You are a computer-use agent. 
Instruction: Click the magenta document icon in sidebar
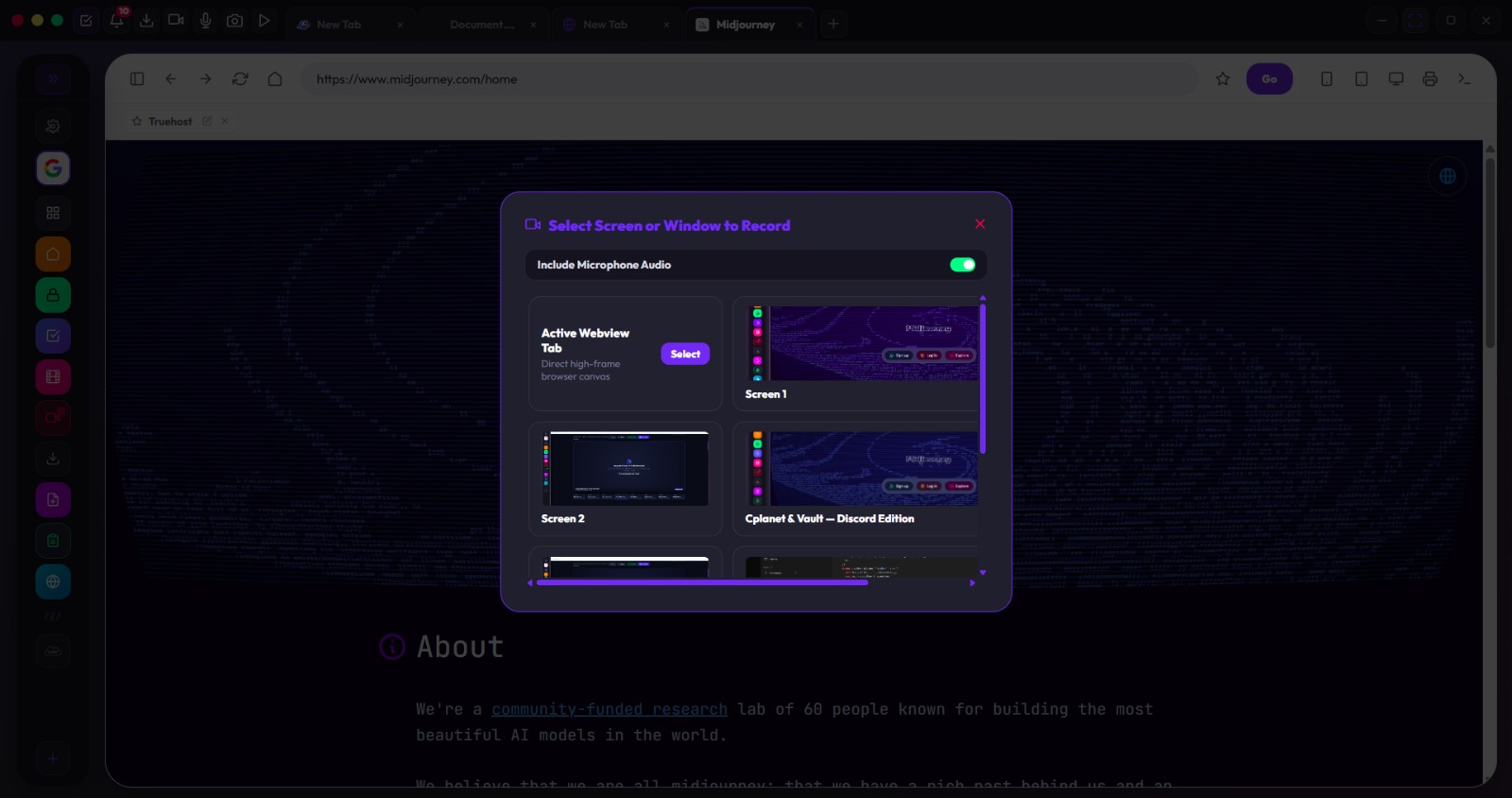click(53, 500)
